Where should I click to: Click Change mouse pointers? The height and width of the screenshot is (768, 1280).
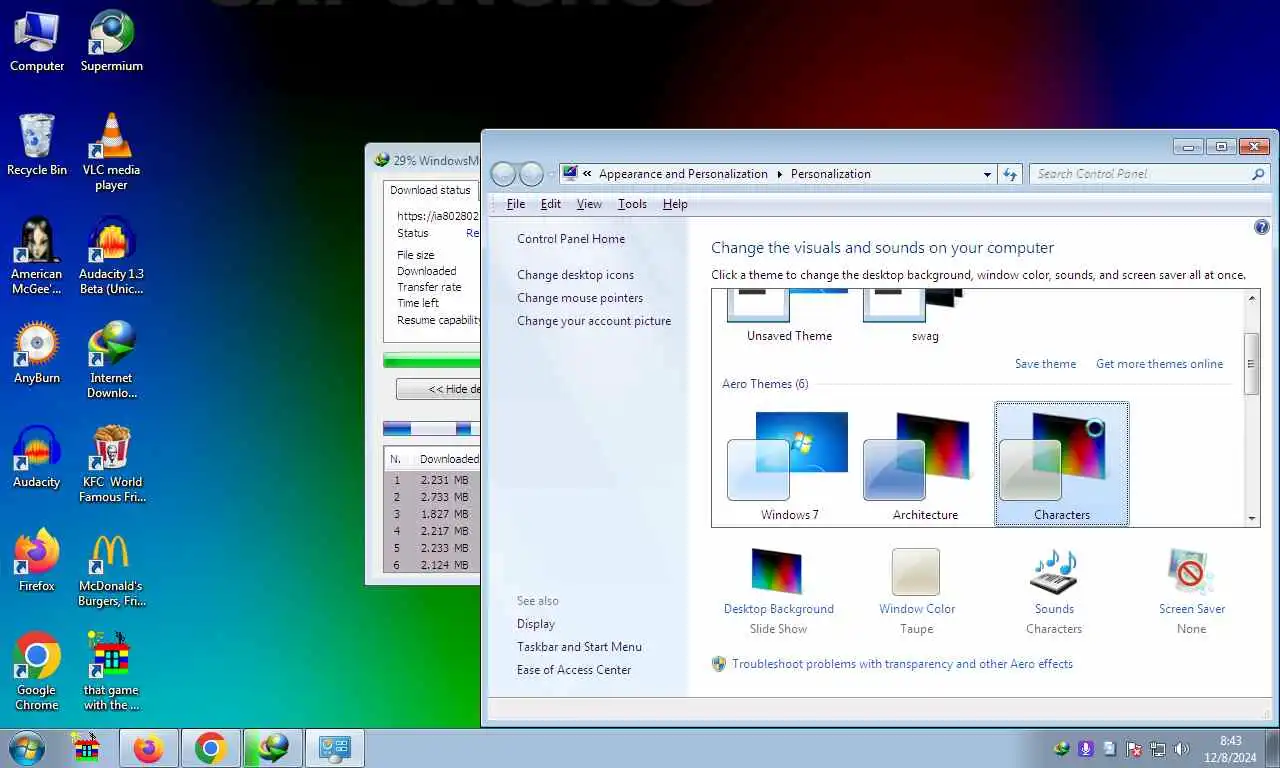coord(580,298)
